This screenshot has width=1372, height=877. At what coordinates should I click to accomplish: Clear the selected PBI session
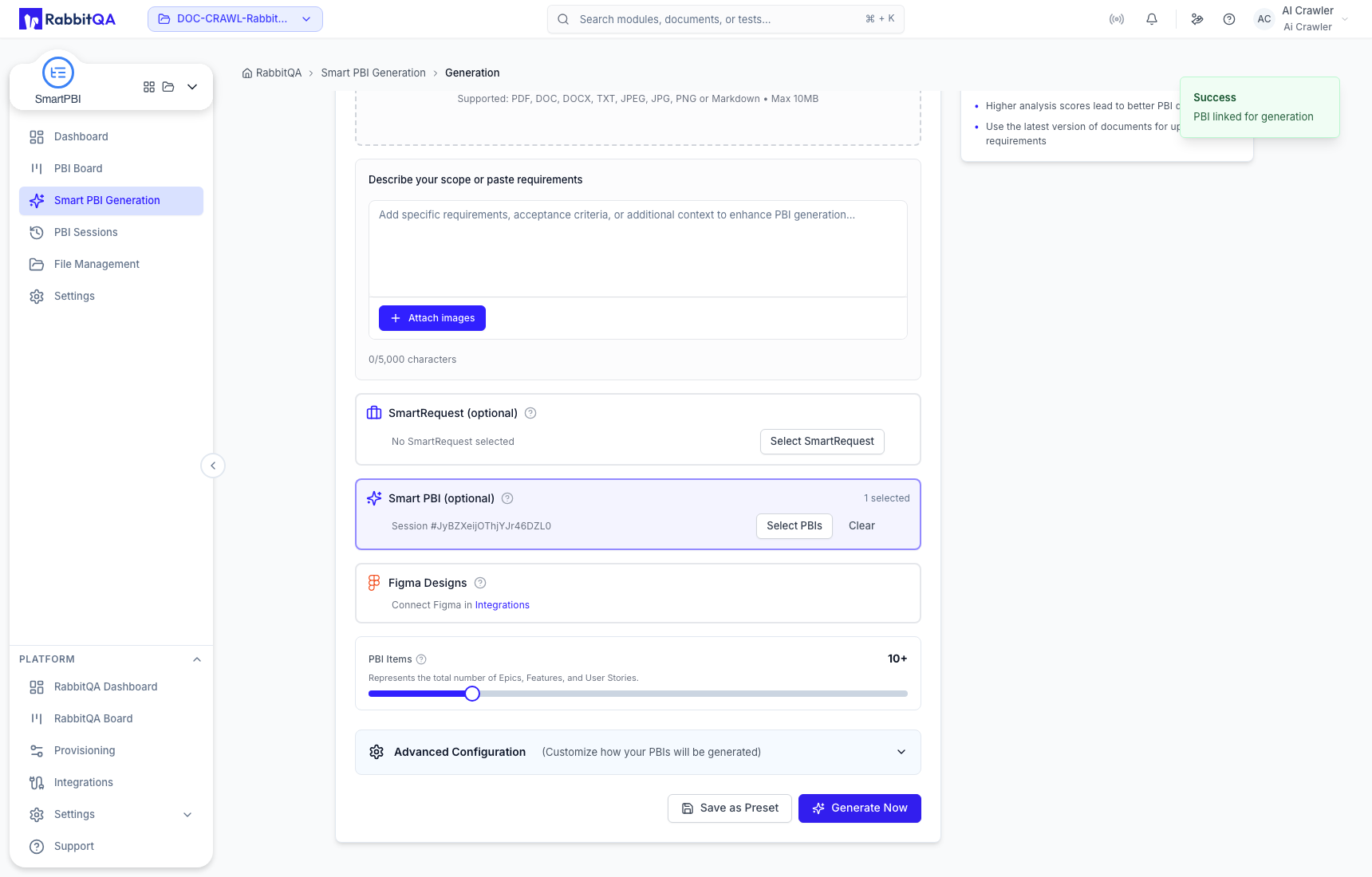click(x=861, y=526)
